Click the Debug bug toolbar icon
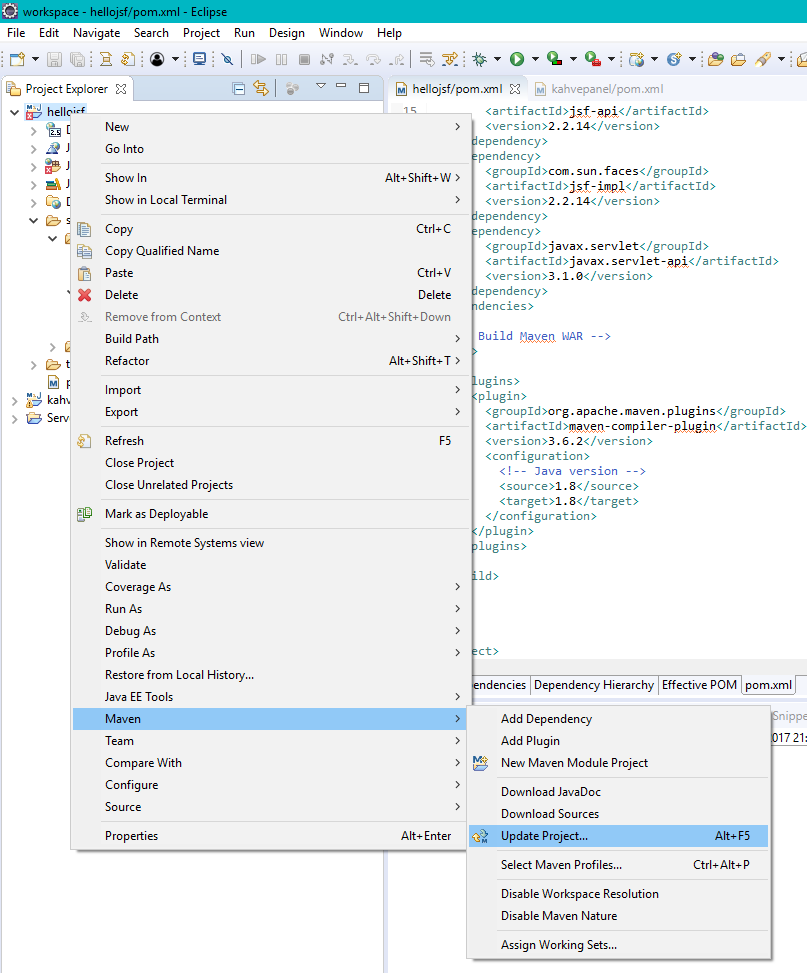This screenshot has height=973, width=807. pos(479,59)
